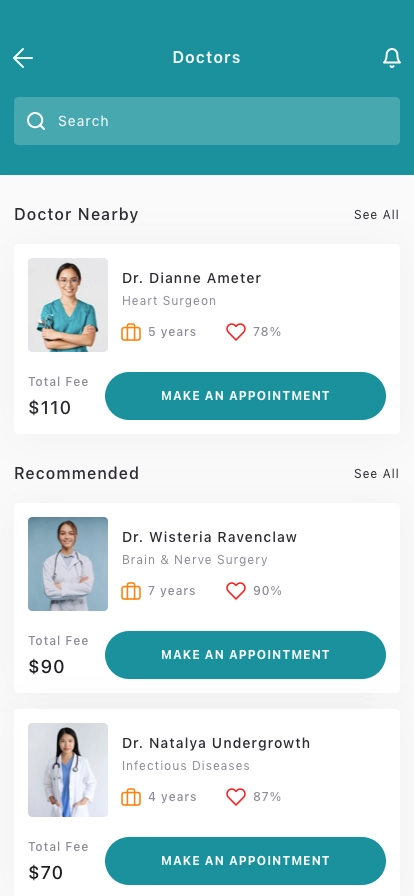Open Dr. Dianne Ameter's profile photo
The image size is (414, 896).
tap(68, 305)
